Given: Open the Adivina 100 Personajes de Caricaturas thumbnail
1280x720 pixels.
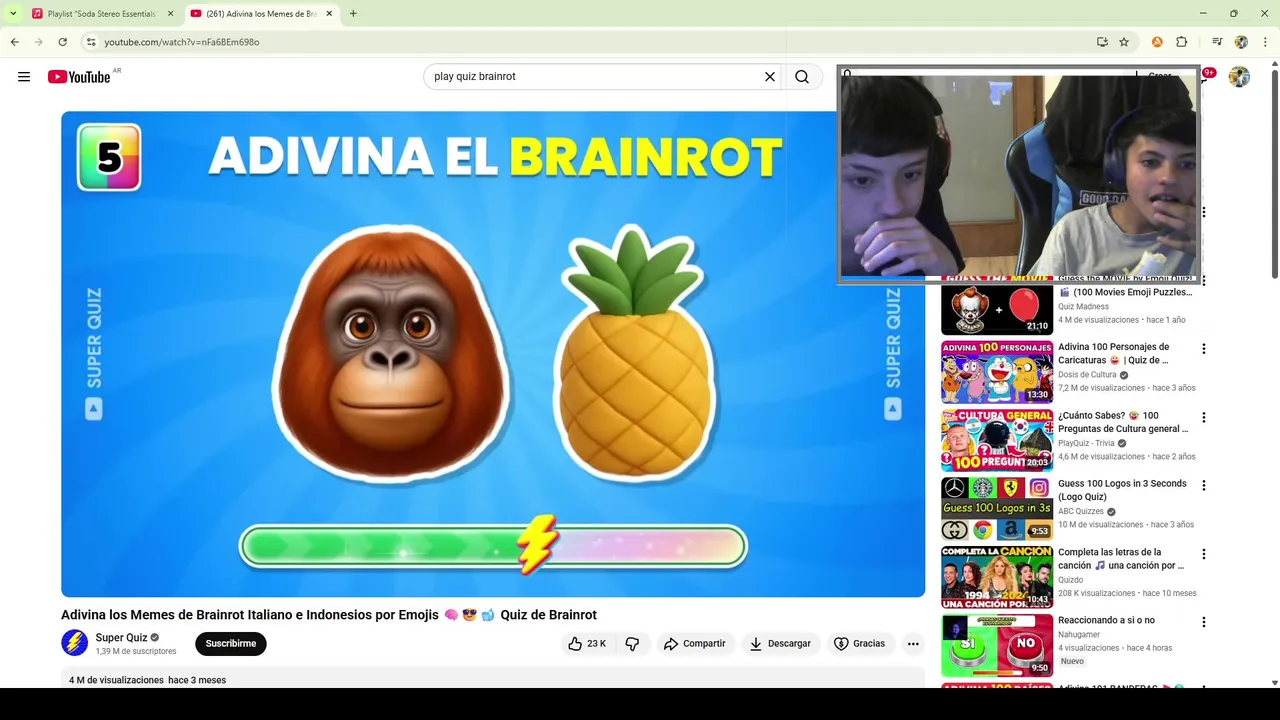Looking at the screenshot, I should (997, 372).
